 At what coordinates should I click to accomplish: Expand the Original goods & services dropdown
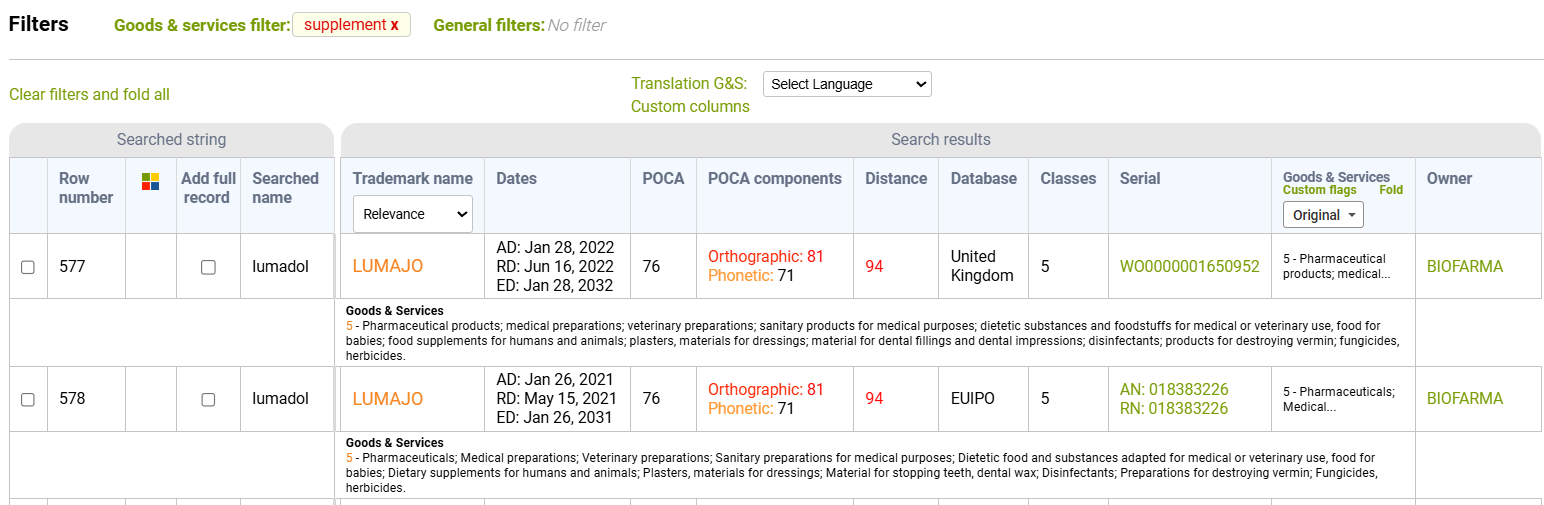[x=1323, y=215]
